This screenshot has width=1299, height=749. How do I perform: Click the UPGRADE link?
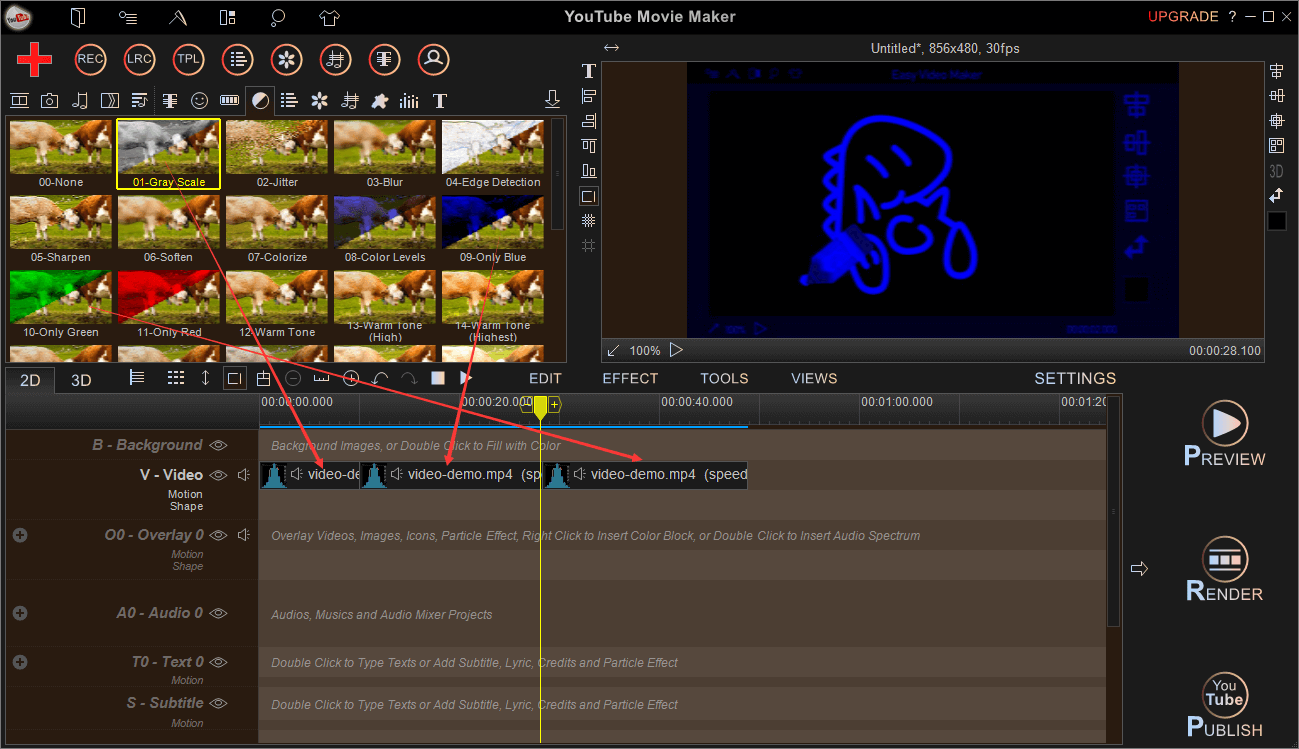(1183, 17)
